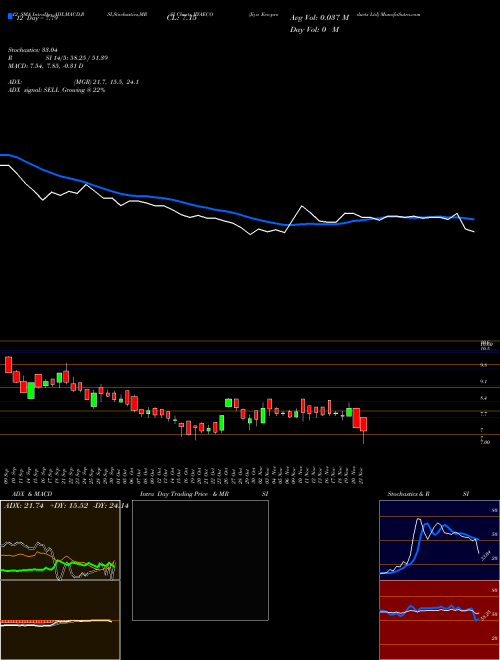Click the 'Day Vol: 0 M' label
Screen dimensions: 500x660
pos(314,30)
